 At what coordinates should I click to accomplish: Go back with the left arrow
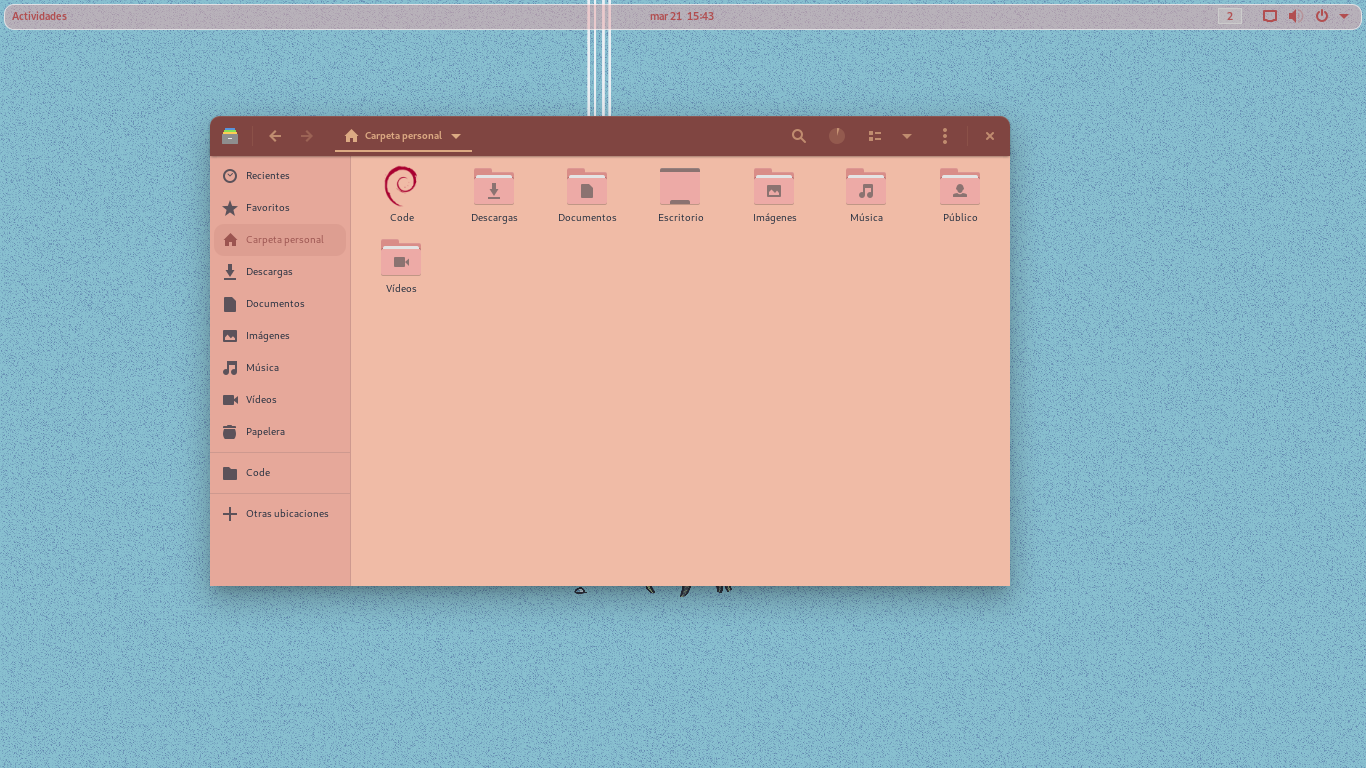click(275, 136)
